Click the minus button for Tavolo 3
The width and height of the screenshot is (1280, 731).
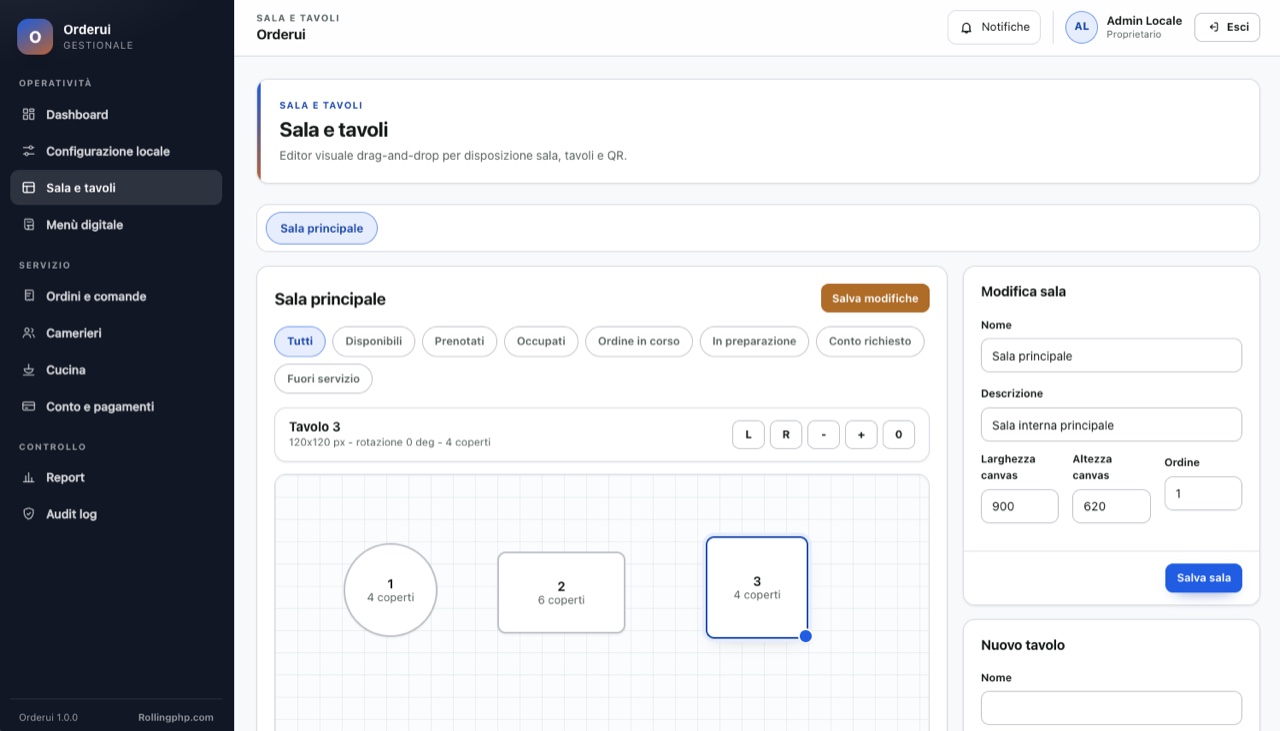[823, 435]
